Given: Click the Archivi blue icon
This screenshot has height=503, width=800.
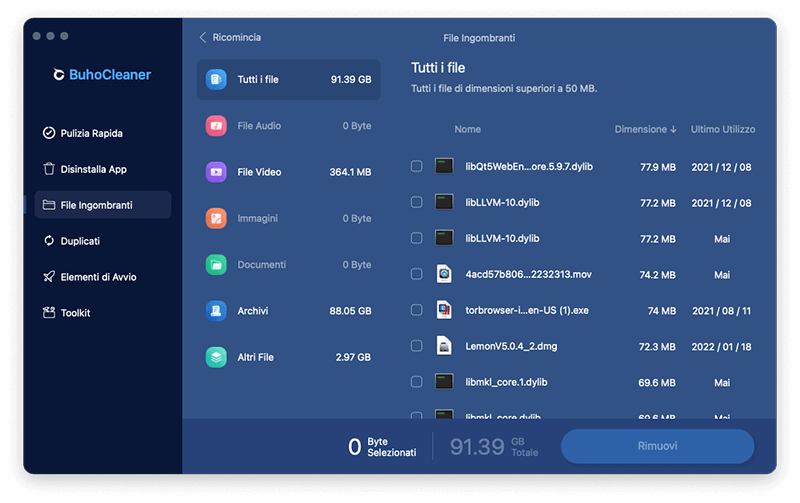Looking at the screenshot, I should click(x=216, y=311).
